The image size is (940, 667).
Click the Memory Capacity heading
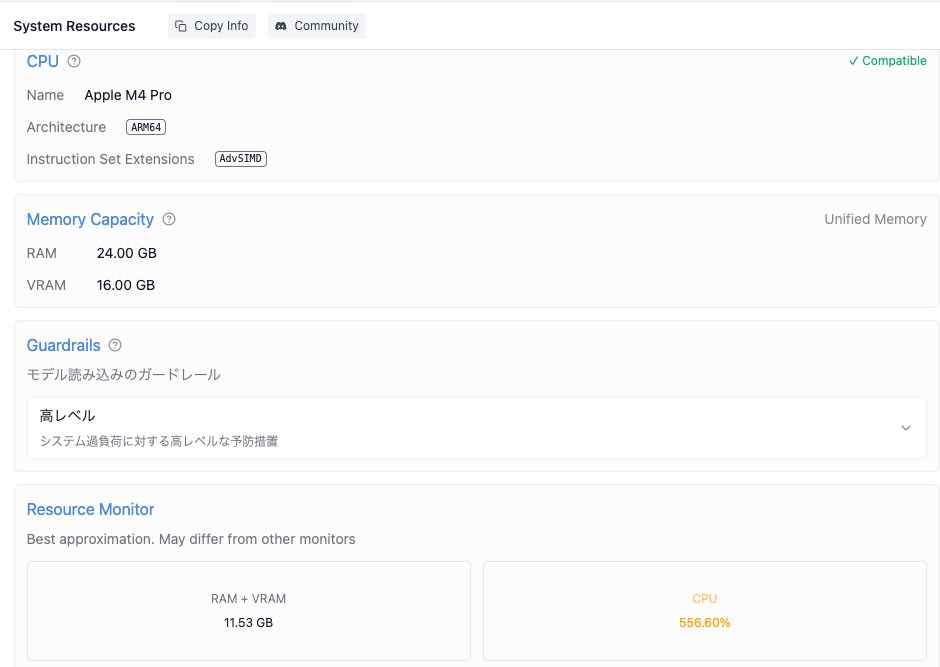coord(91,219)
